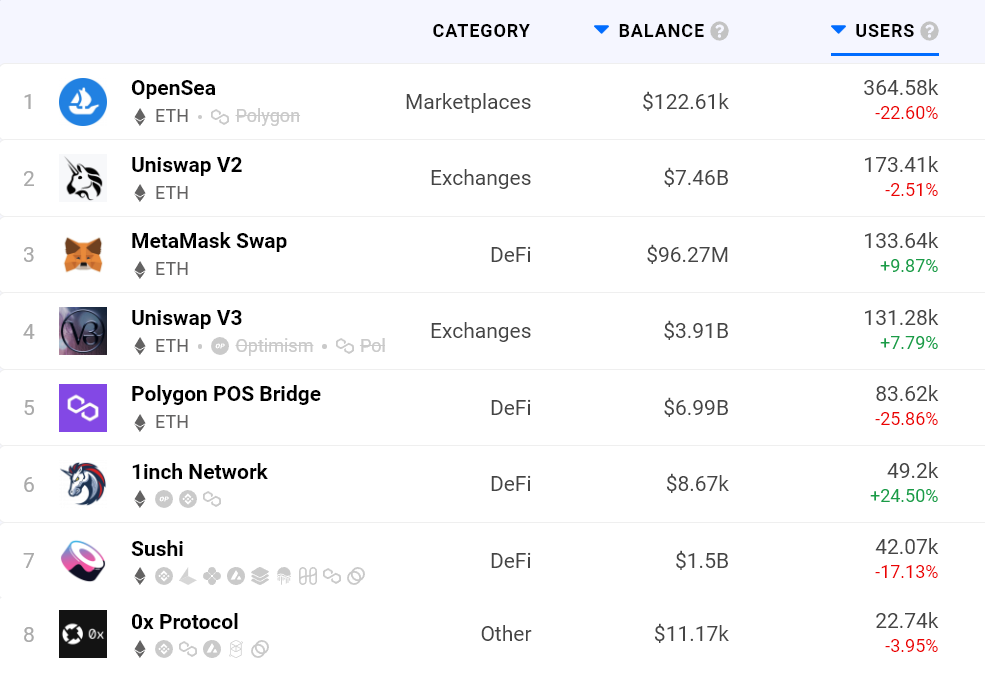Screen dimensions: 985x673
Task: Click the USERS column header label
Action: point(885,31)
